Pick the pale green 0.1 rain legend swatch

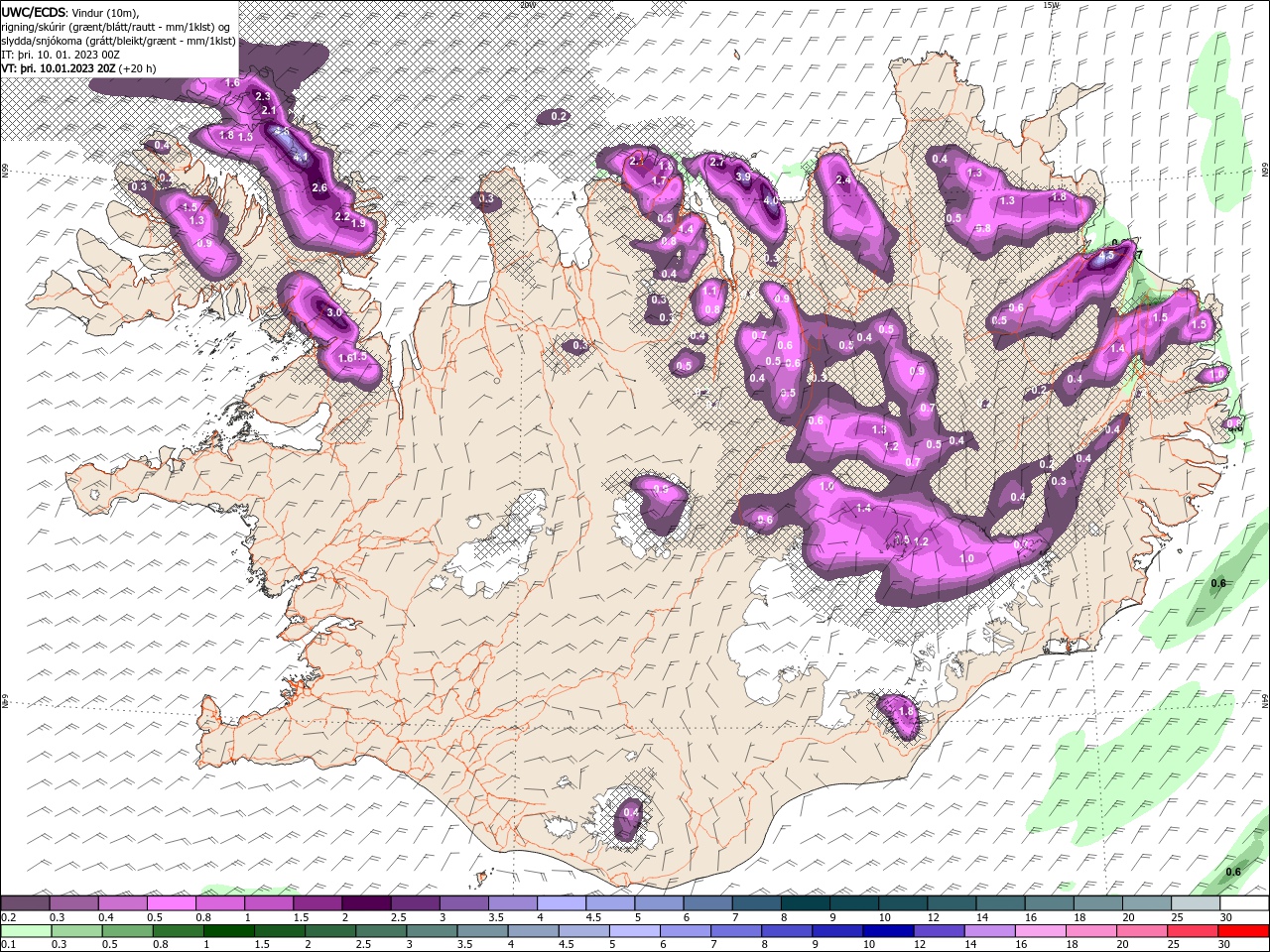coord(27,931)
